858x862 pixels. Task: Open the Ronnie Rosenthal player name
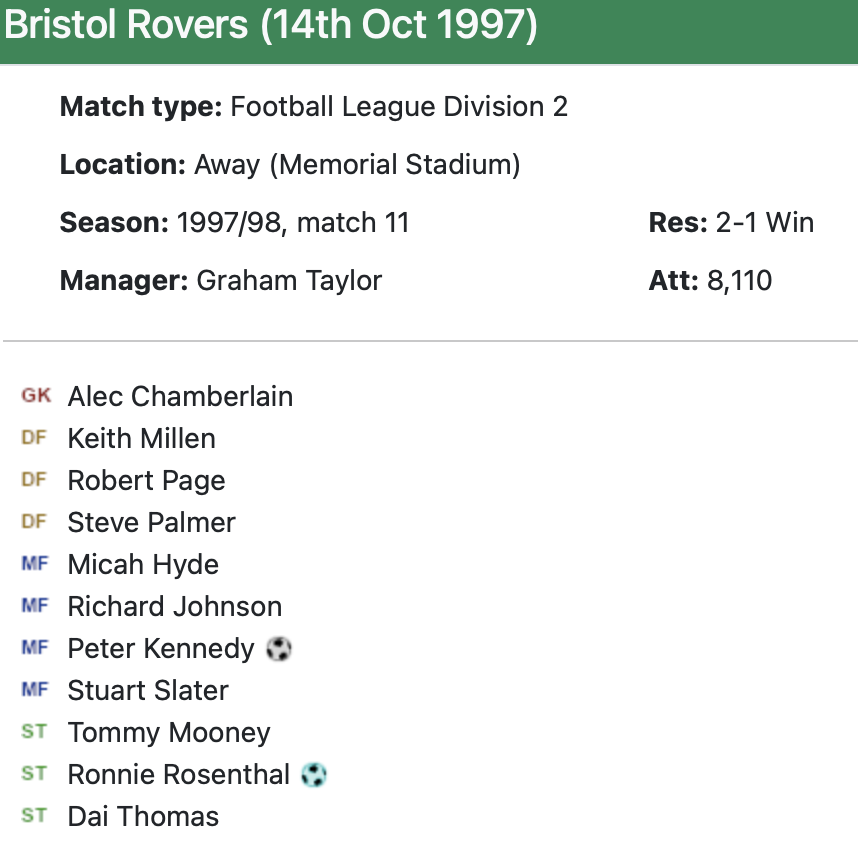click(x=178, y=774)
